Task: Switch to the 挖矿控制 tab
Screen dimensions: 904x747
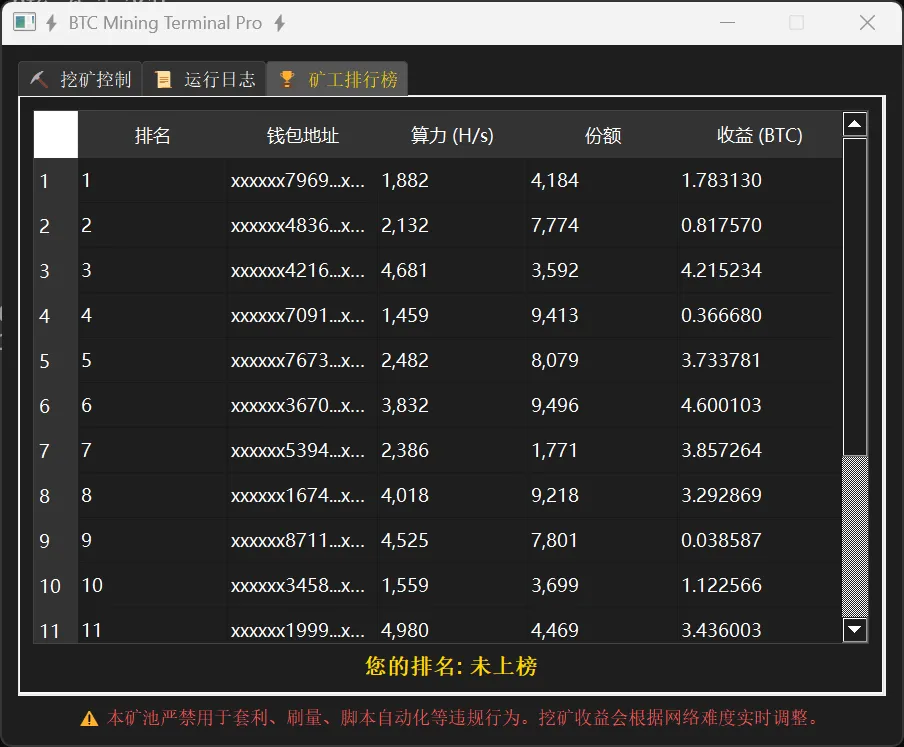Action: point(80,78)
